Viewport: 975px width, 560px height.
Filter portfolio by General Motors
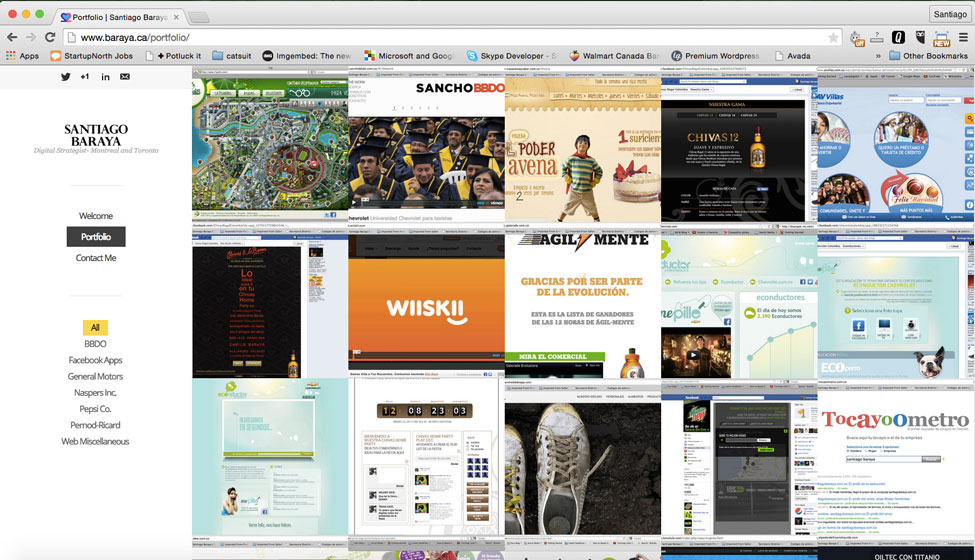(x=95, y=376)
